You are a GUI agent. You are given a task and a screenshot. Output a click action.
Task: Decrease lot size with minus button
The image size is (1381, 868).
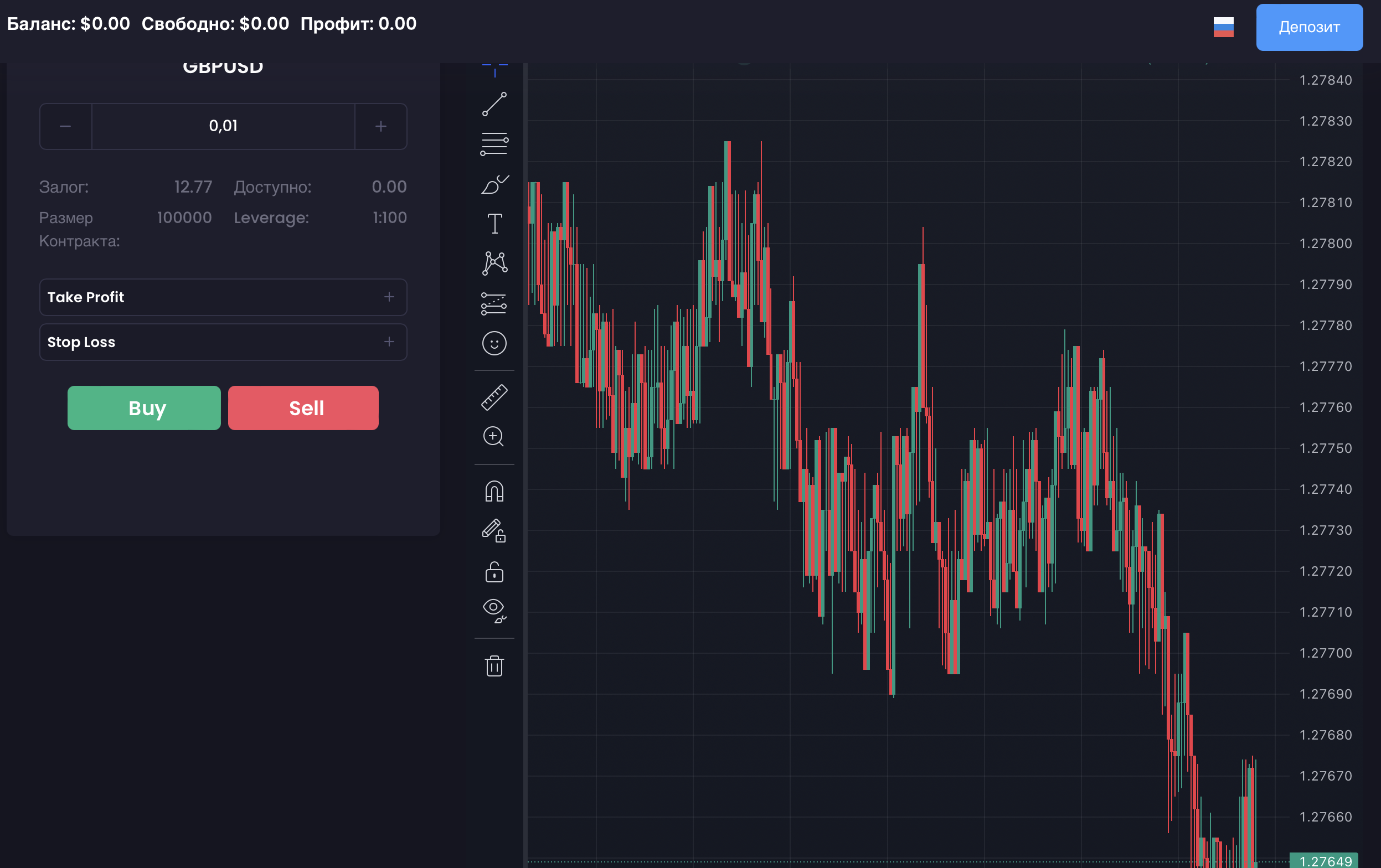click(x=65, y=126)
